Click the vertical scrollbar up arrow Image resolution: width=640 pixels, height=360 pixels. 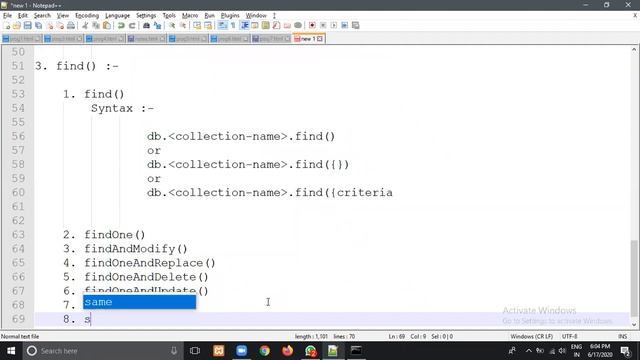pyautogui.click(x=634, y=50)
